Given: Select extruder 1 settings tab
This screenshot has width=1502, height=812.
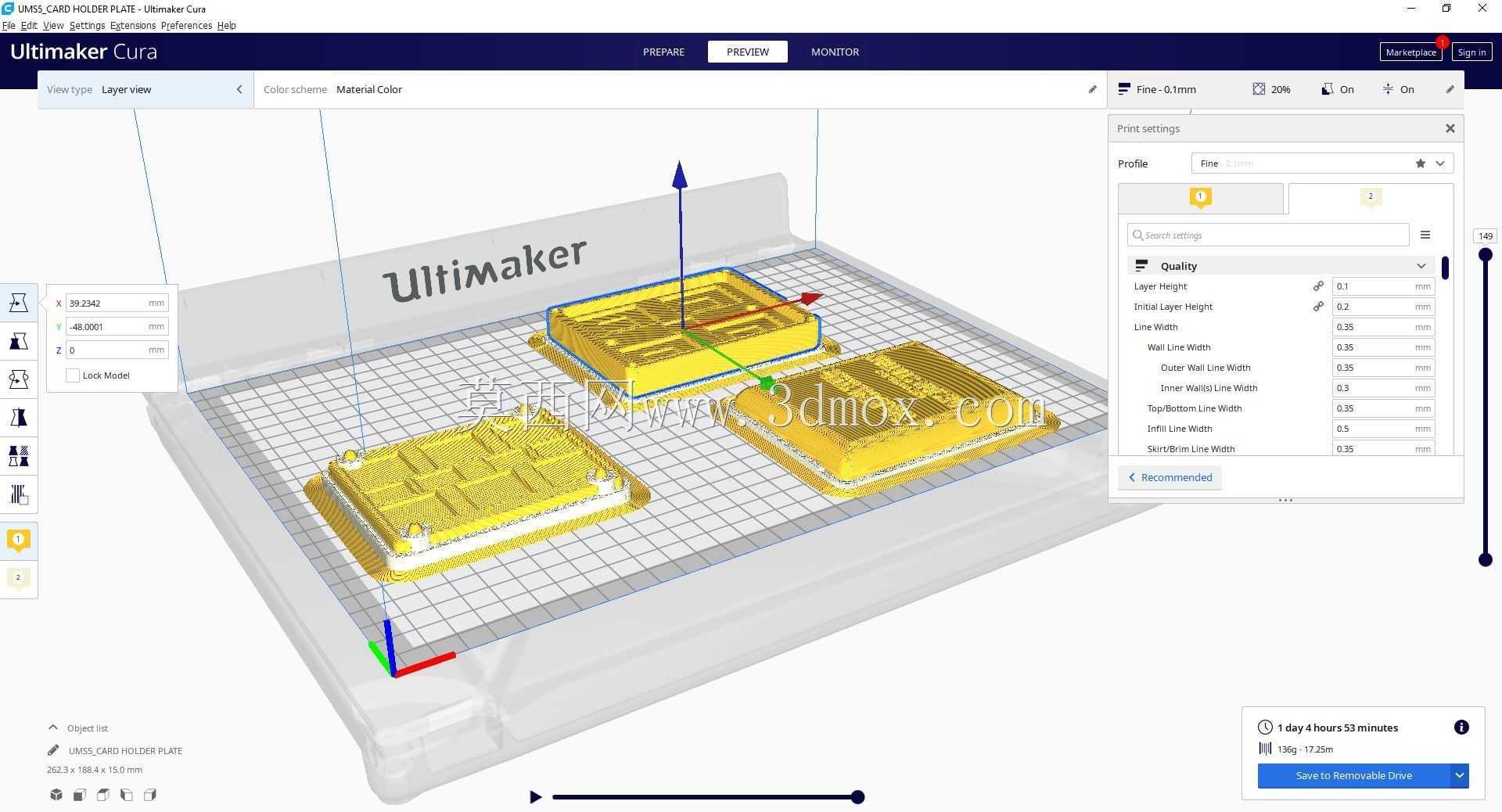Looking at the screenshot, I should pyautogui.click(x=1201, y=199).
